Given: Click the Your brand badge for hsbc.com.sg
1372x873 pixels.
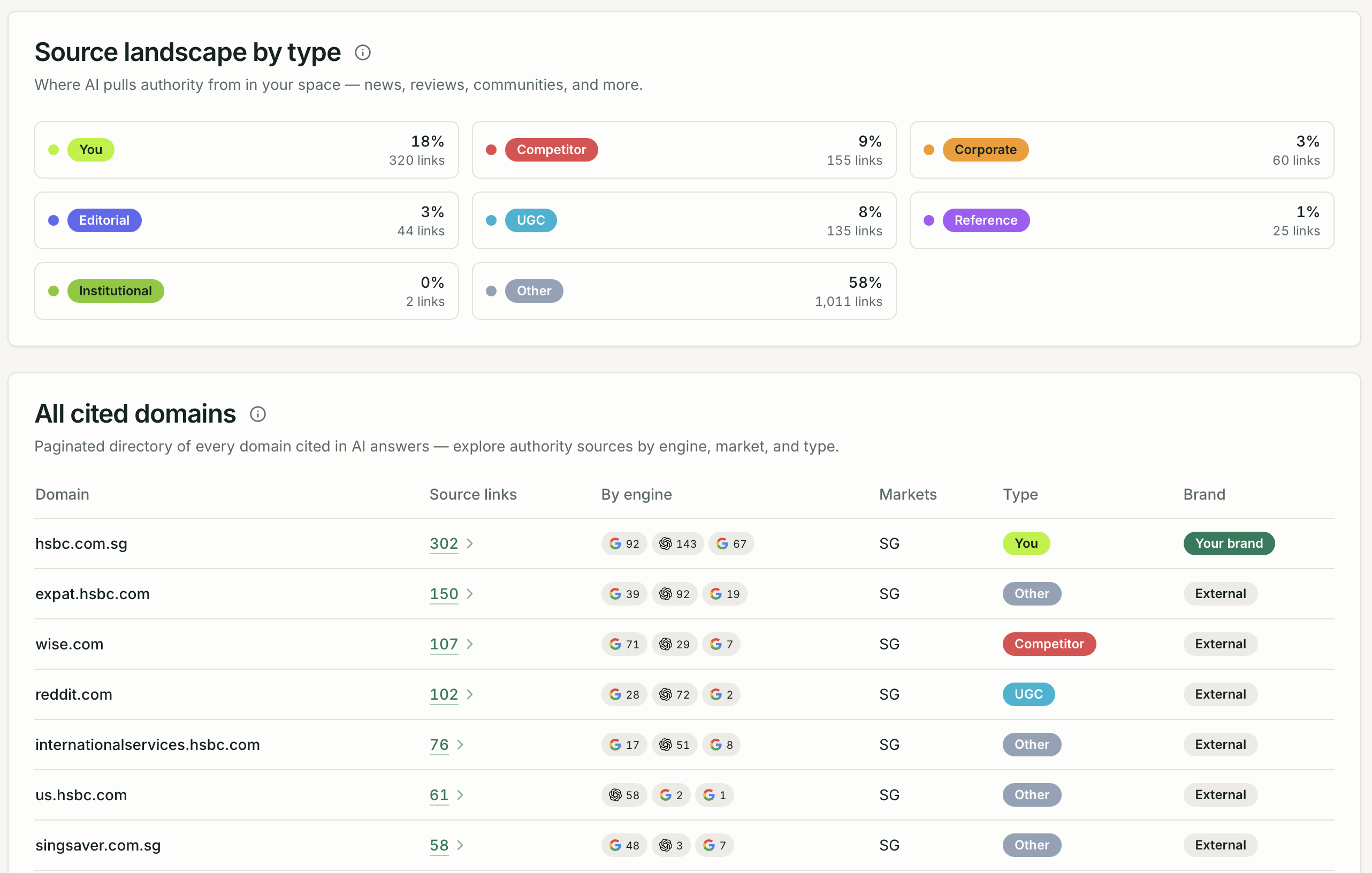Looking at the screenshot, I should click(1229, 543).
